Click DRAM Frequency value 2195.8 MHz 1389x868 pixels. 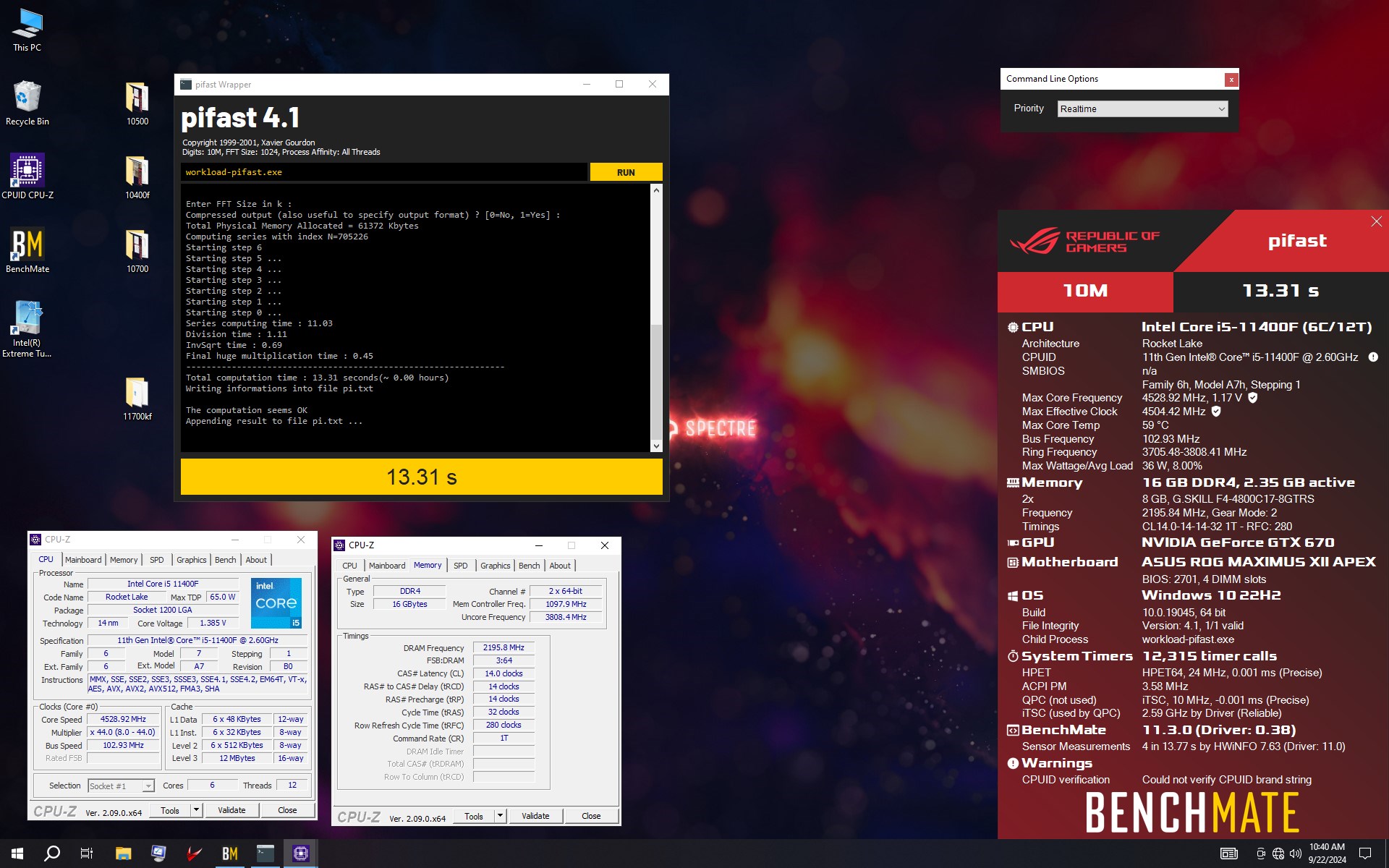click(x=504, y=647)
